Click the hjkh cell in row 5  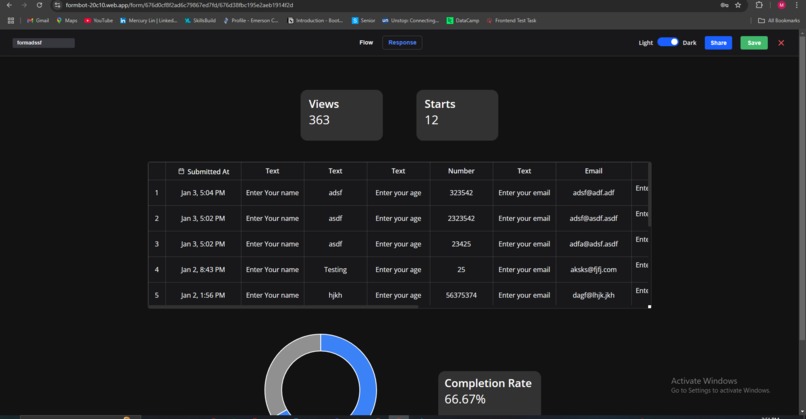tap(335, 295)
